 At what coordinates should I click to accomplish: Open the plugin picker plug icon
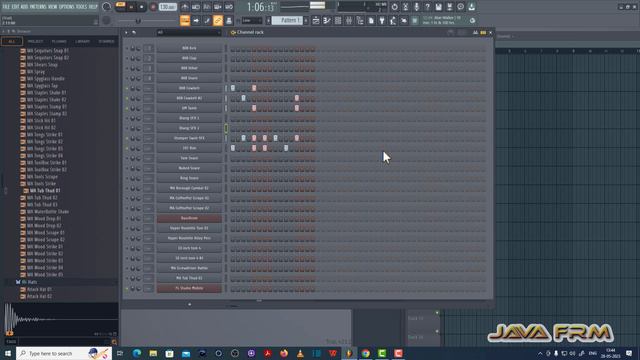point(382,21)
